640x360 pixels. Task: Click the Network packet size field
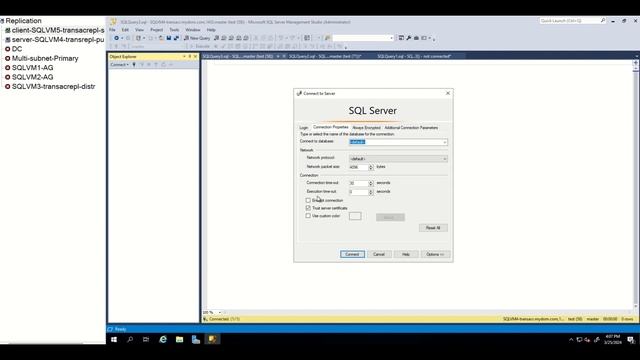click(x=359, y=167)
